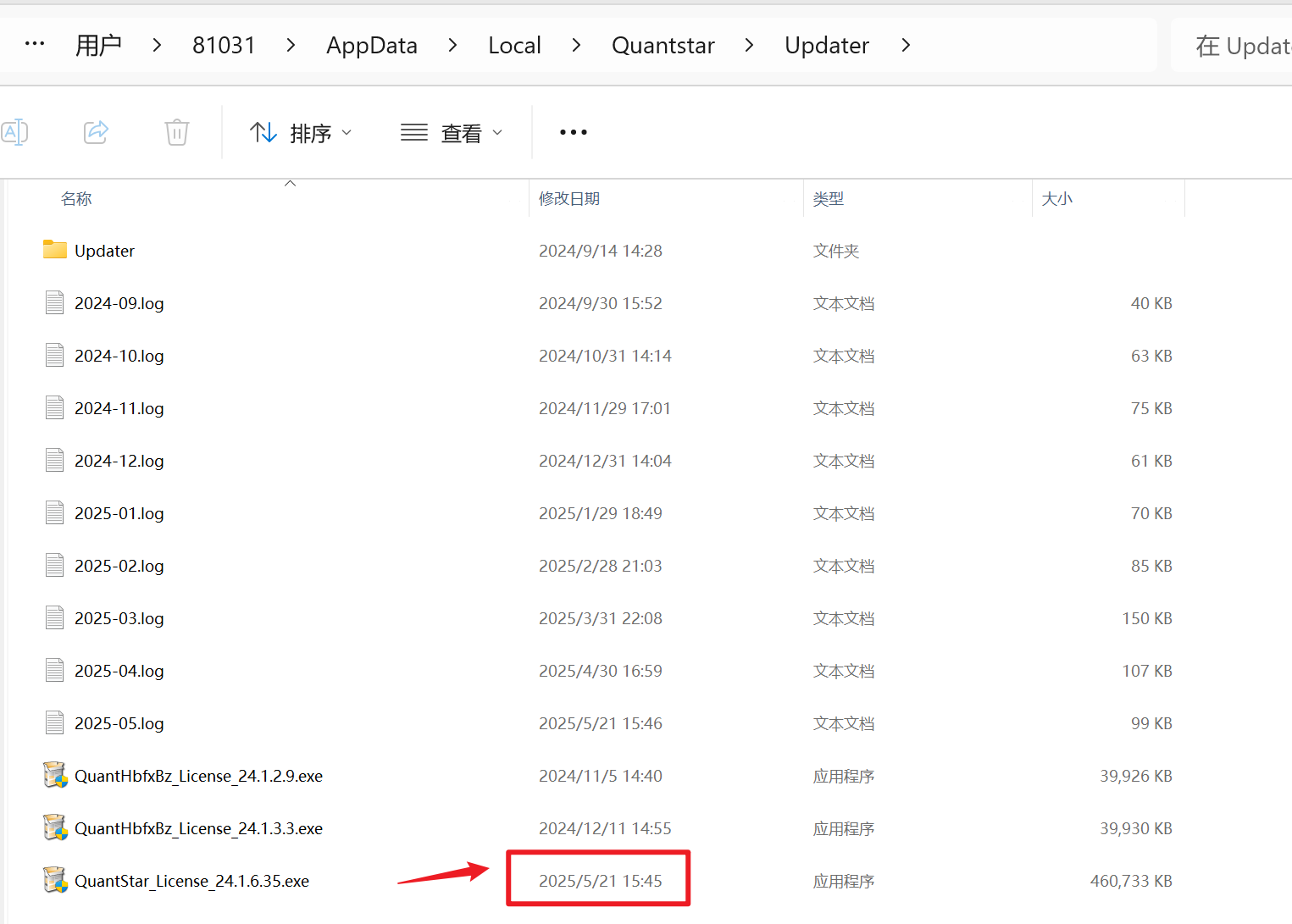Click the 2025-05.log file icon
The width and height of the screenshot is (1292, 924).
pos(54,722)
